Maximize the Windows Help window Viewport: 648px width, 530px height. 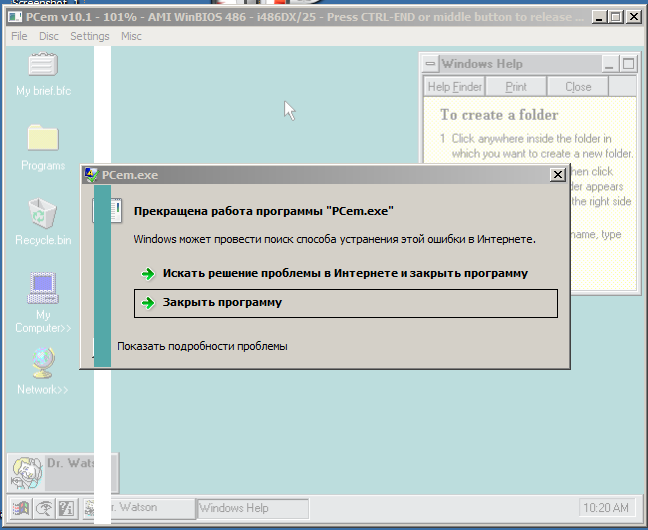pos(628,64)
